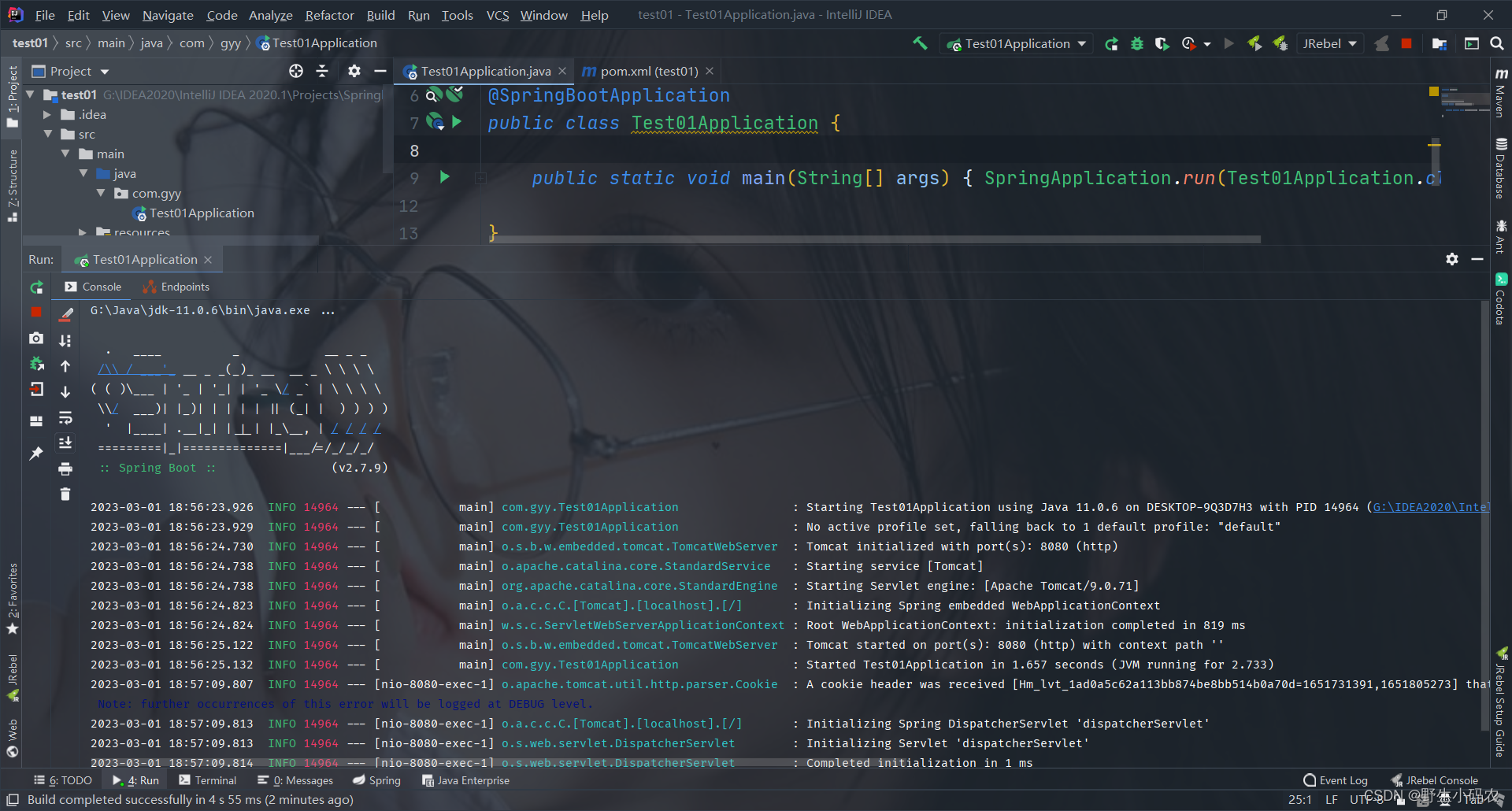Click the Run with Profiler clock icon
The width and height of the screenshot is (1512, 811).
(x=1189, y=44)
